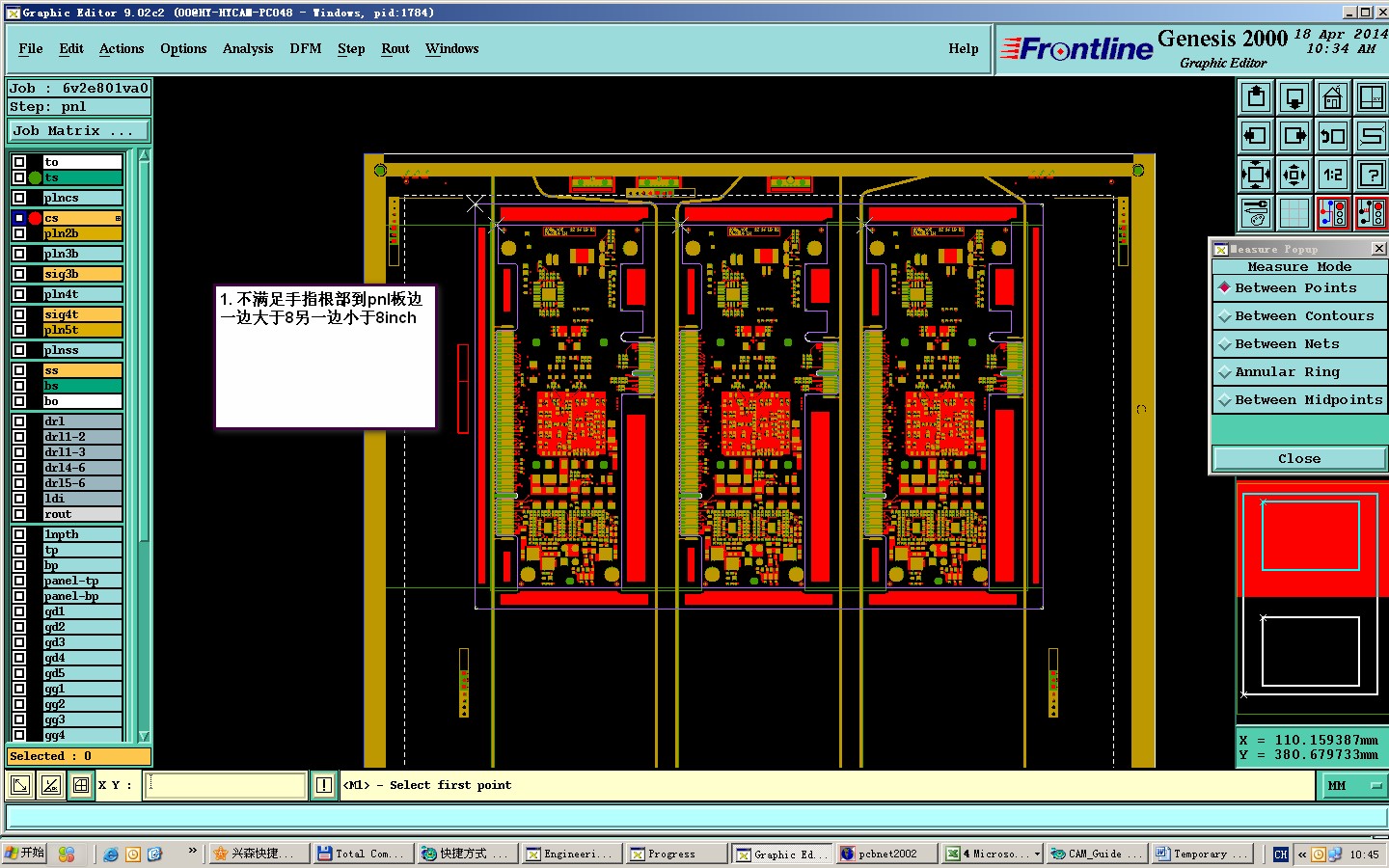Click the black net traffic-light icon

pyautogui.click(x=1371, y=213)
